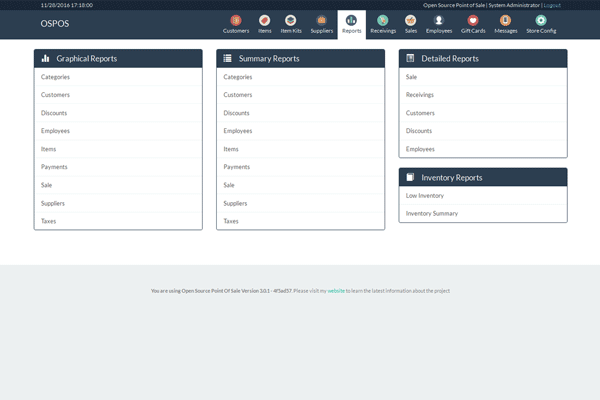
Task: Open Graphical Reports Payments
Action: tap(118, 167)
